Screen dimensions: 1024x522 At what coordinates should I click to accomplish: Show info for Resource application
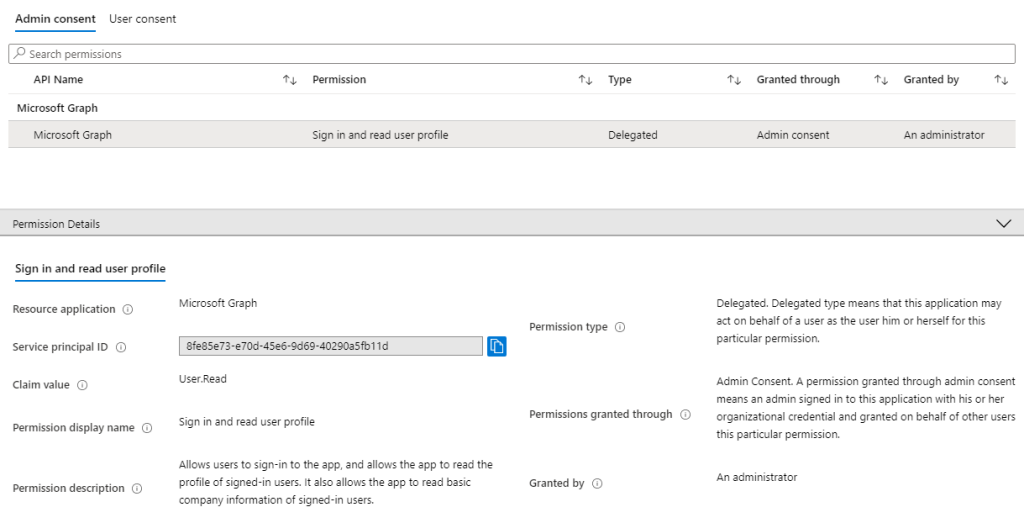pos(127,310)
